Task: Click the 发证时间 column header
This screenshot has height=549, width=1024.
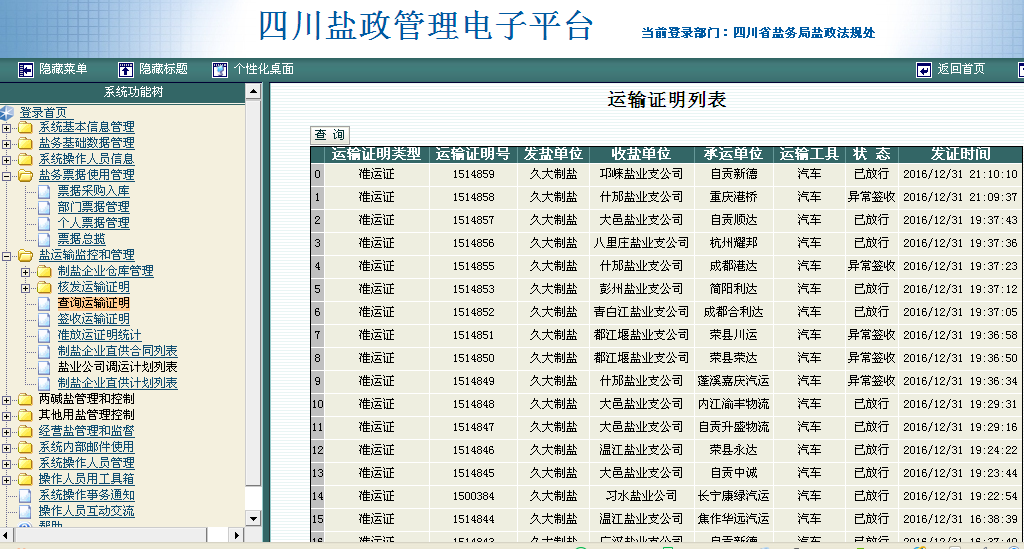Action: click(x=960, y=154)
